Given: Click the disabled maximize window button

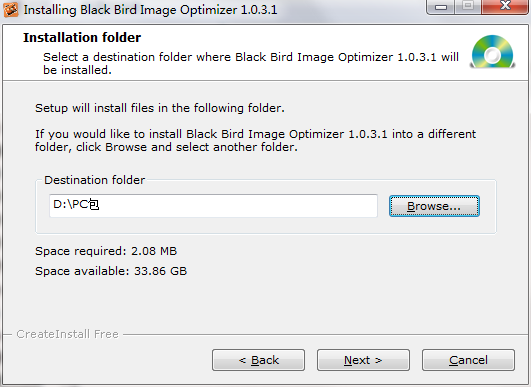Looking at the screenshot, I should click(468, 6).
